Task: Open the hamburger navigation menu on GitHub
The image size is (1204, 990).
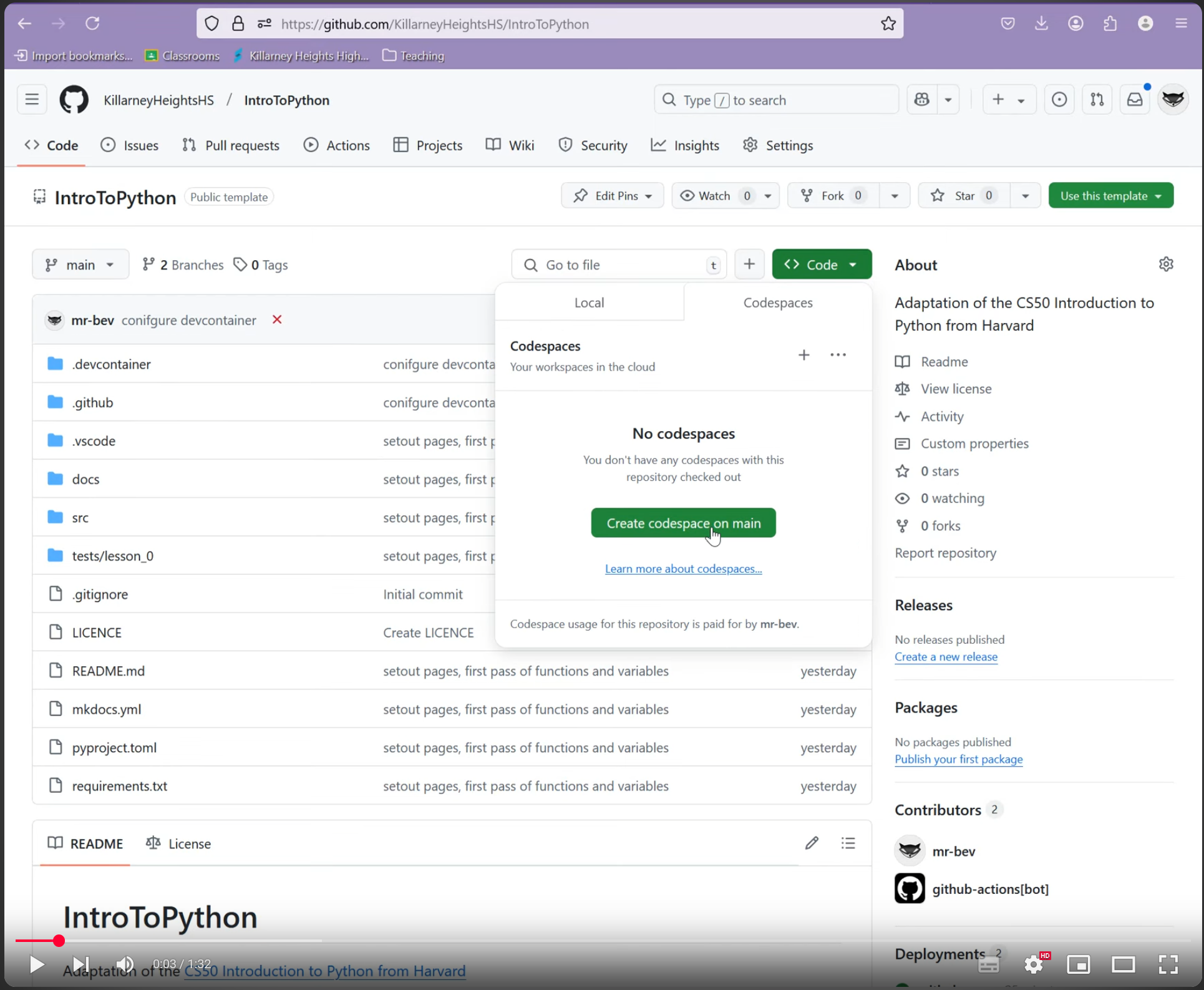Action: (x=32, y=100)
